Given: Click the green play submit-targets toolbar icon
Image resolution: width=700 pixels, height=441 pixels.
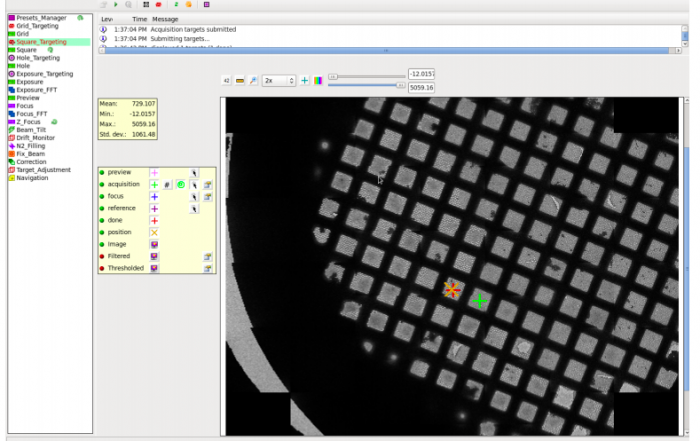Looking at the screenshot, I should coord(116,4).
